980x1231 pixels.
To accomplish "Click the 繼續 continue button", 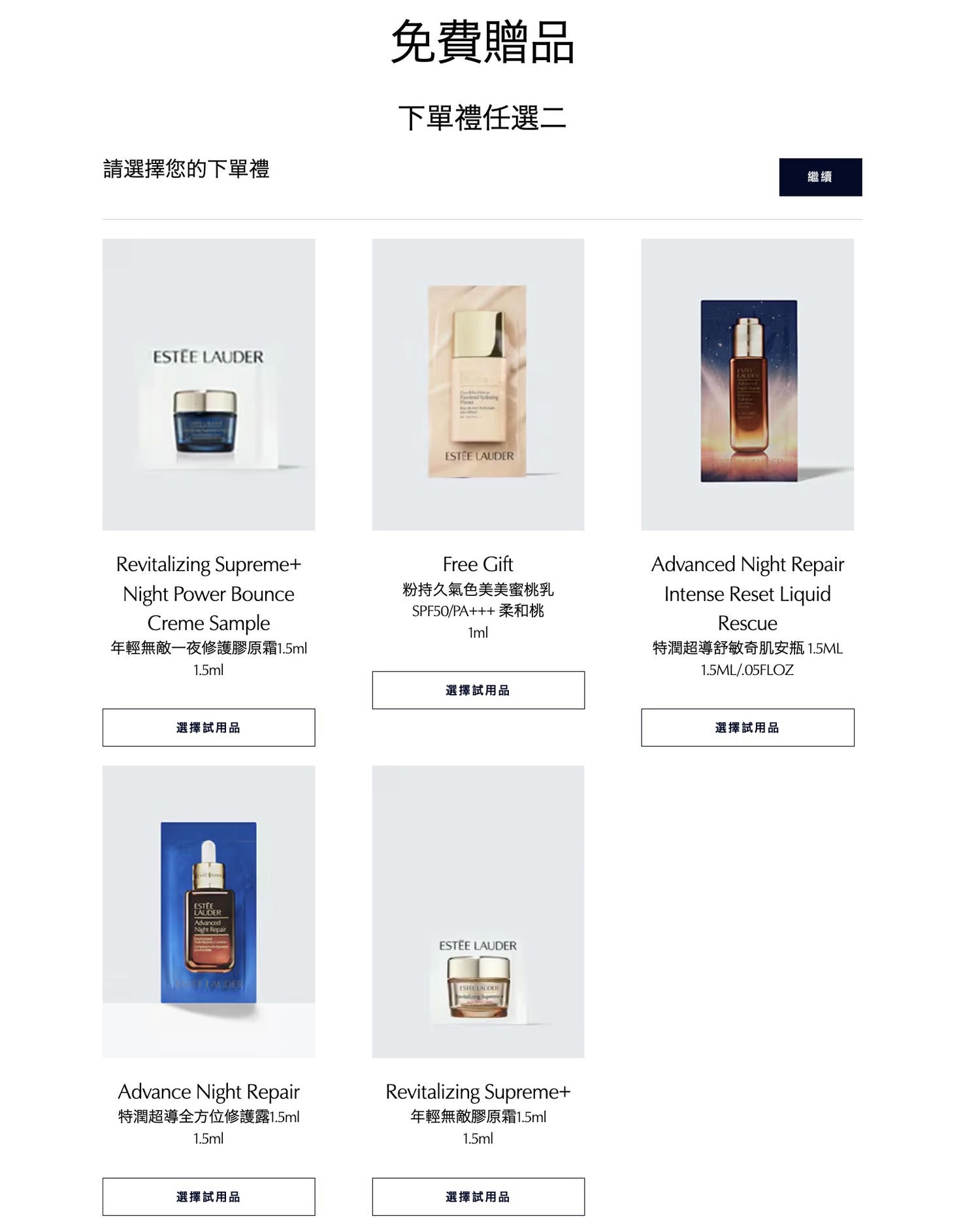I will [x=820, y=176].
